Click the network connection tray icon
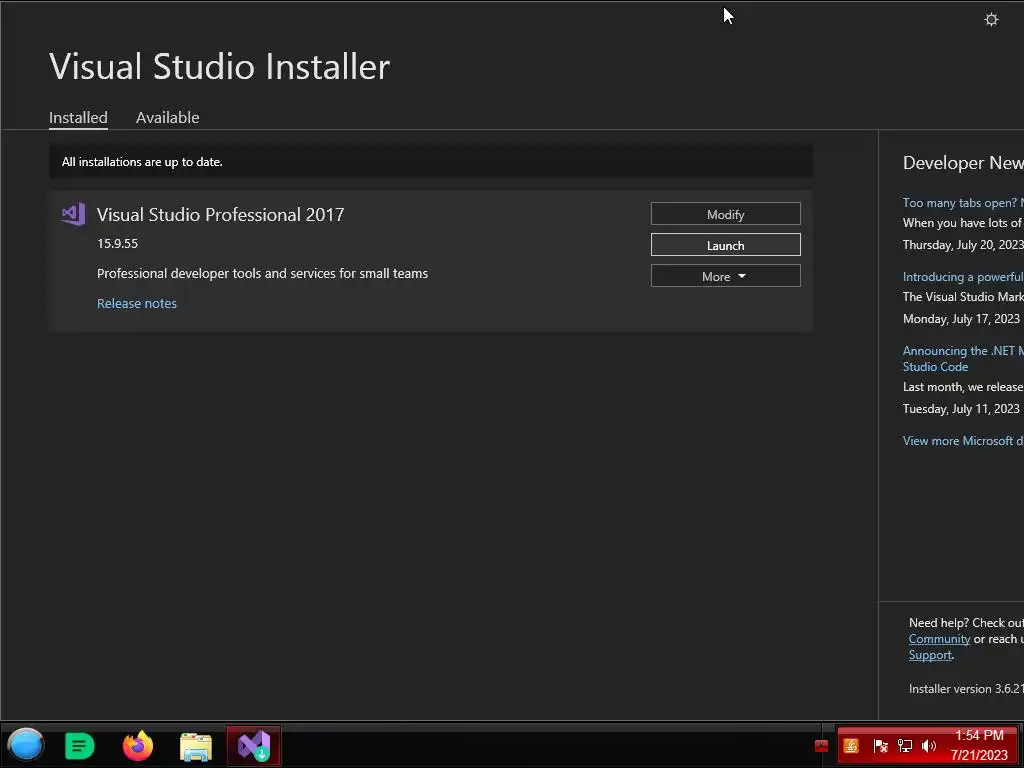1024x768 pixels. (904, 746)
